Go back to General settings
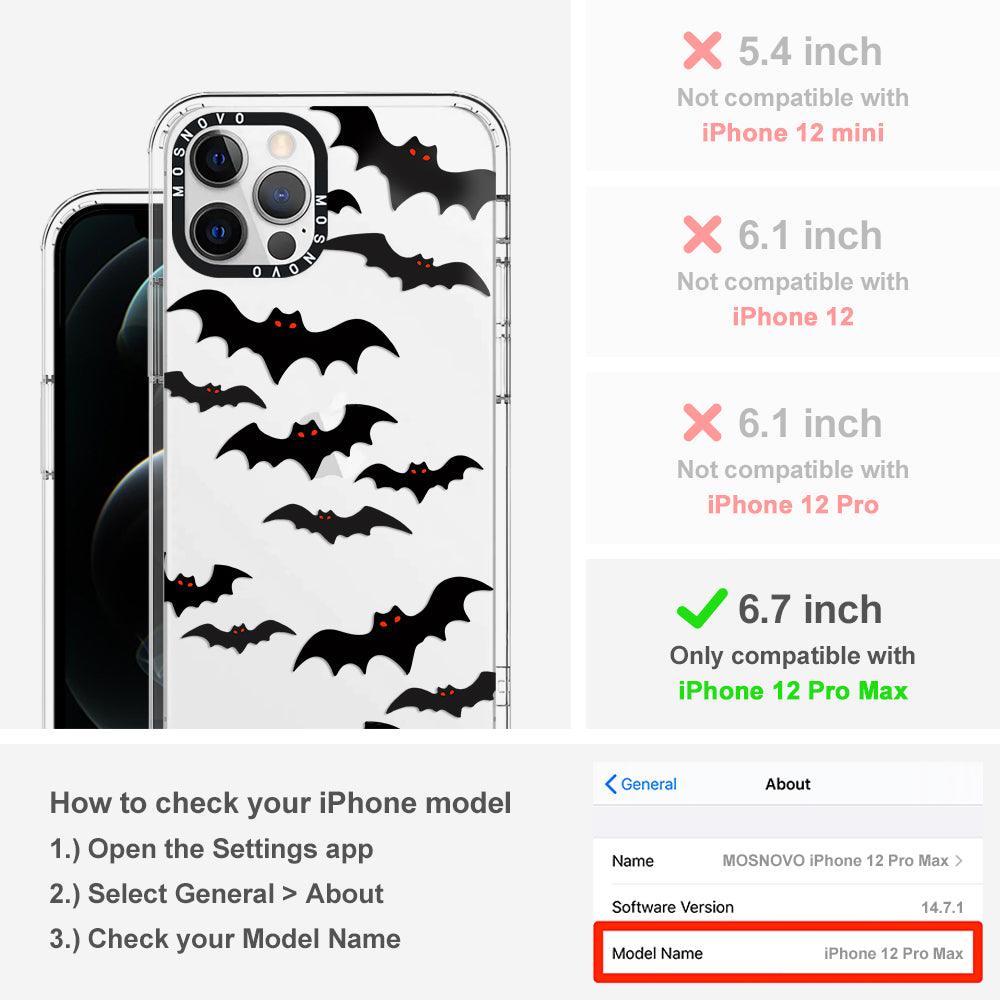 [x=641, y=784]
